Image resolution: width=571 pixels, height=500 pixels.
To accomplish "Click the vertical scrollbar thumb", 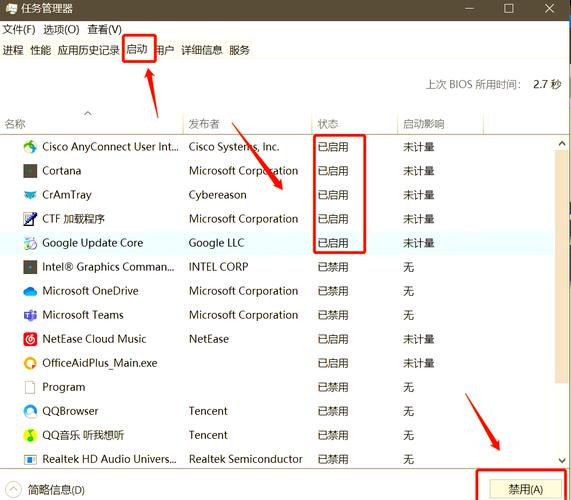I will click(x=562, y=267).
